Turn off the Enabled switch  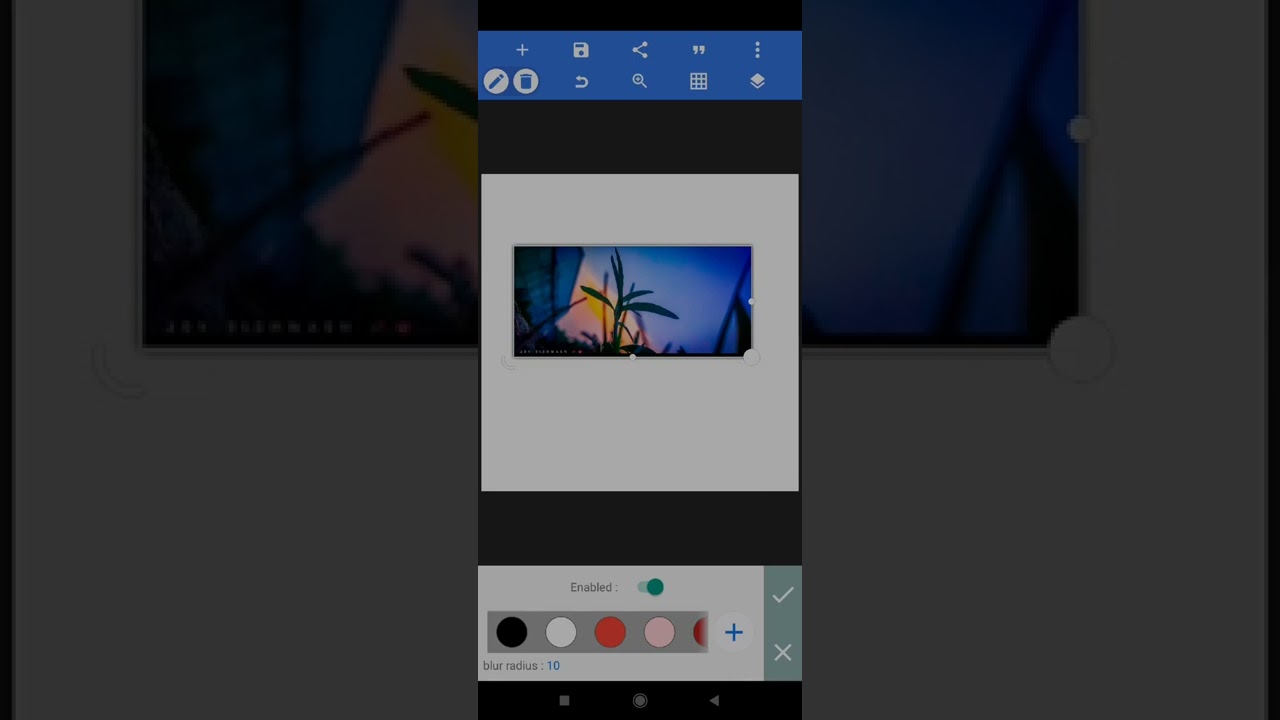pyautogui.click(x=651, y=587)
